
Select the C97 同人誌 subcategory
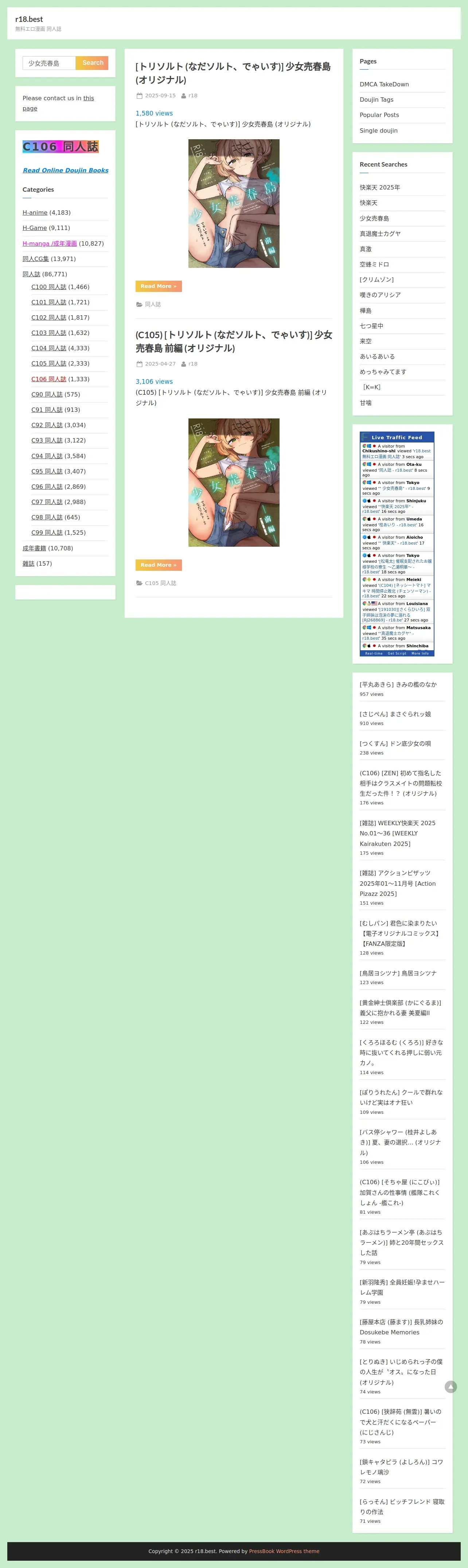click(x=47, y=502)
